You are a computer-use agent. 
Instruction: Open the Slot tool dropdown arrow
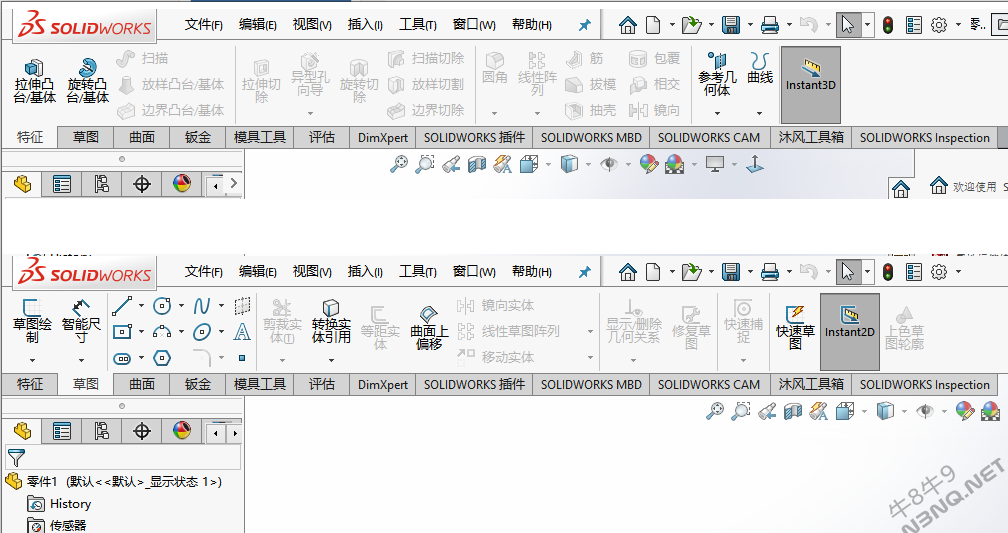(141, 358)
